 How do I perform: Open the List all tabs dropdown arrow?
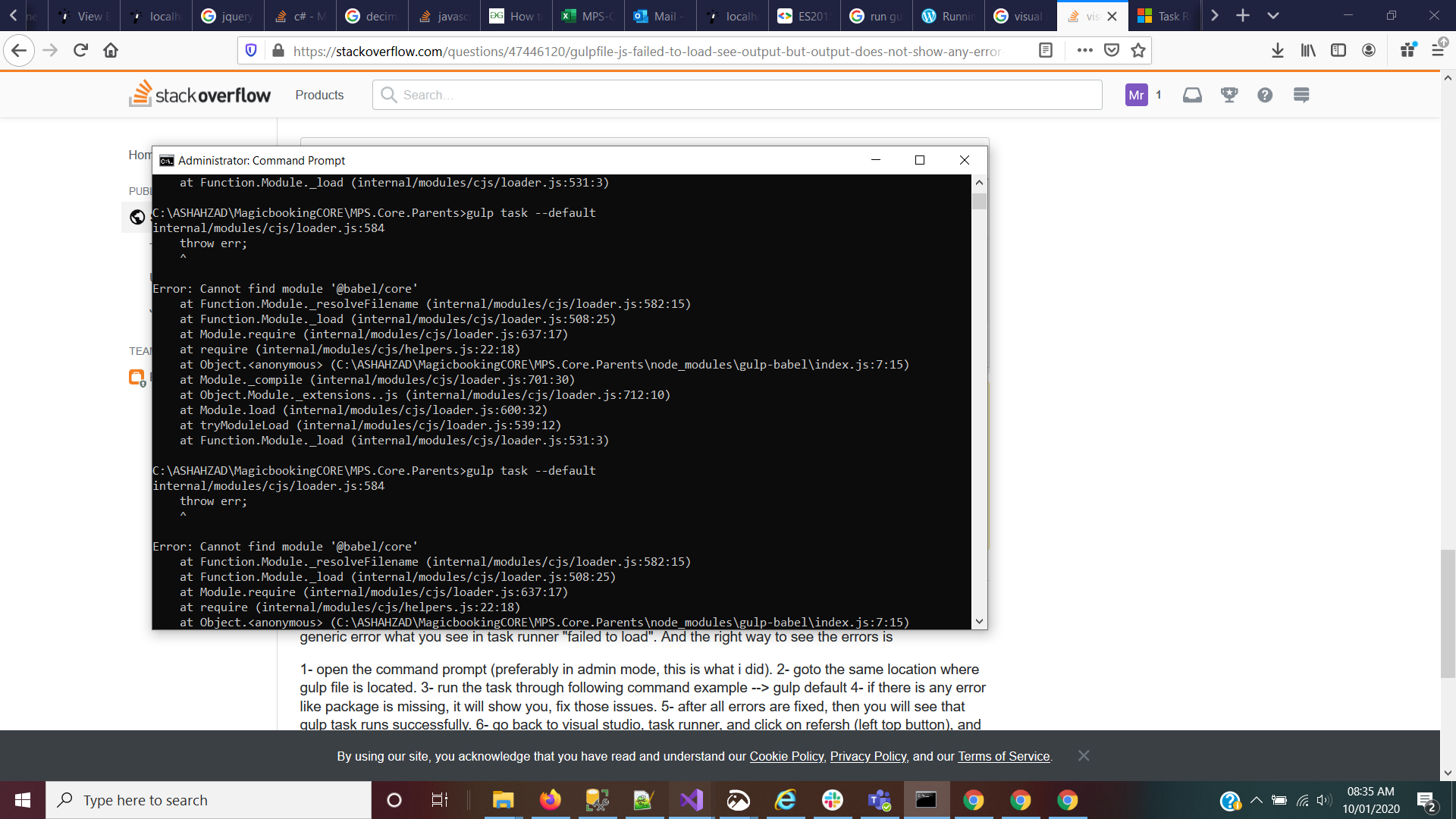pyautogui.click(x=1273, y=16)
